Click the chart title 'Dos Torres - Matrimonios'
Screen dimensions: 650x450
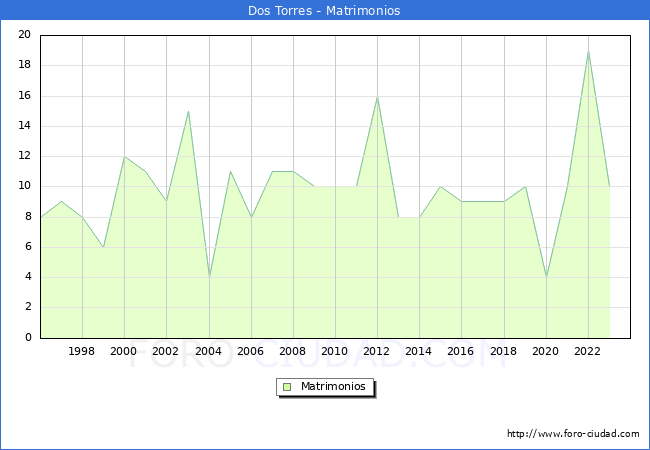(324, 10)
